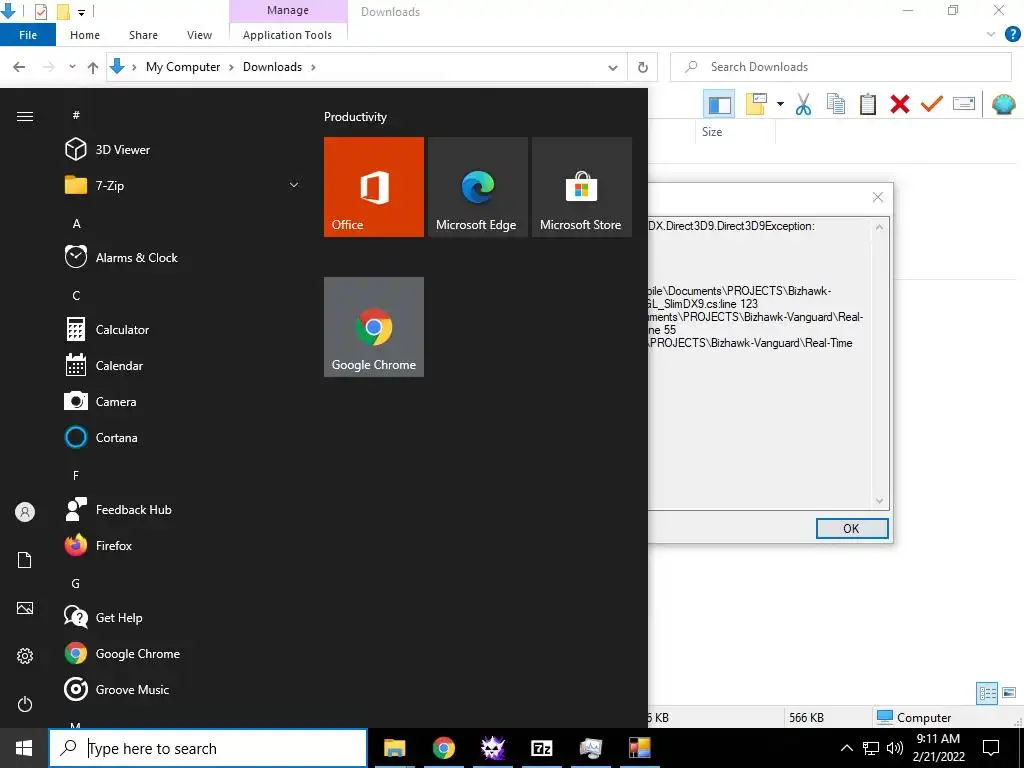This screenshot has height=768, width=1024.
Task: Open Pictures shortcut in Start sidebar
Action: tap(25, 608)
